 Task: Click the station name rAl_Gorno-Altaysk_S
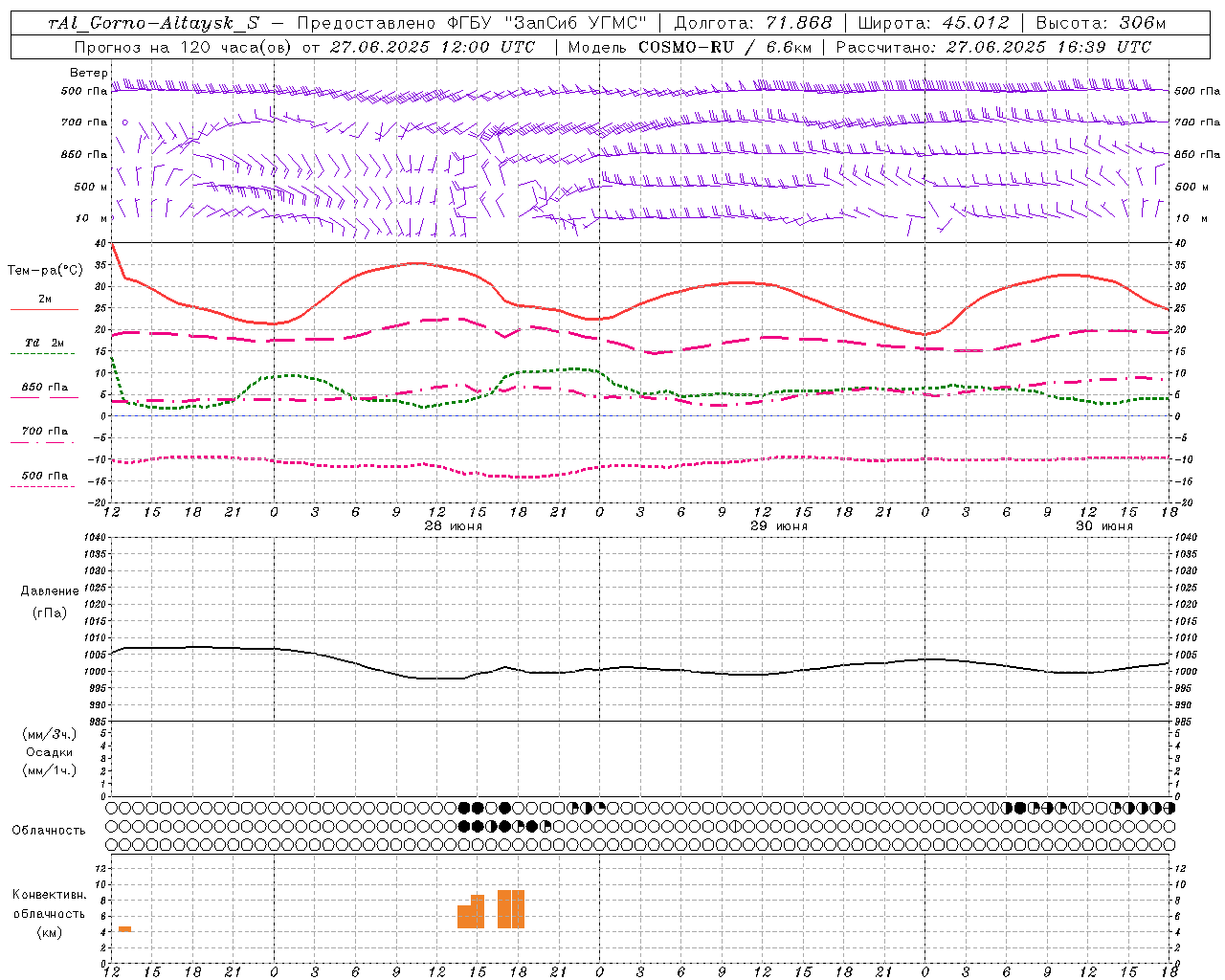click(x=153, y=23)
